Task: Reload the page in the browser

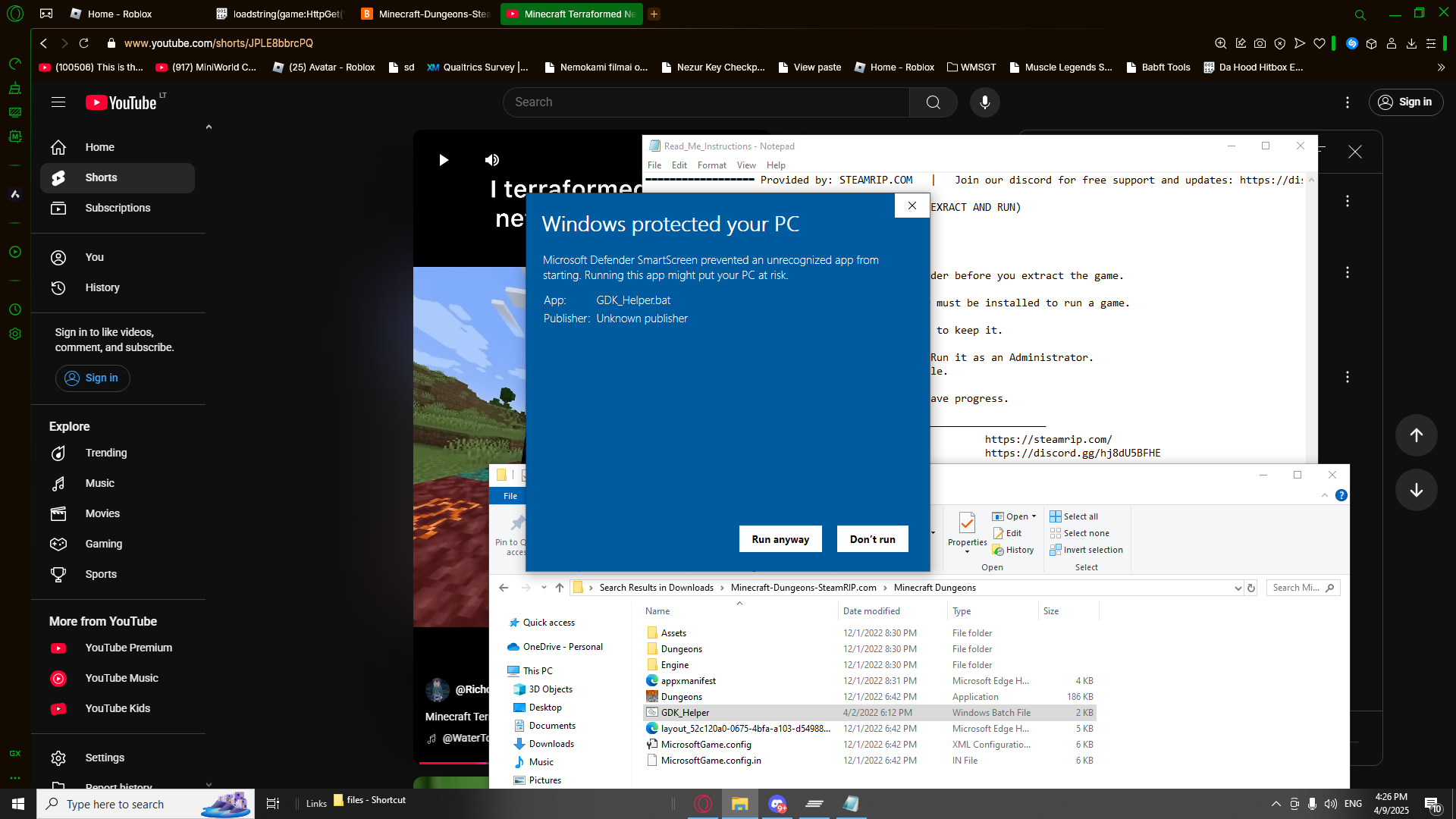Action: pos(84,43)
